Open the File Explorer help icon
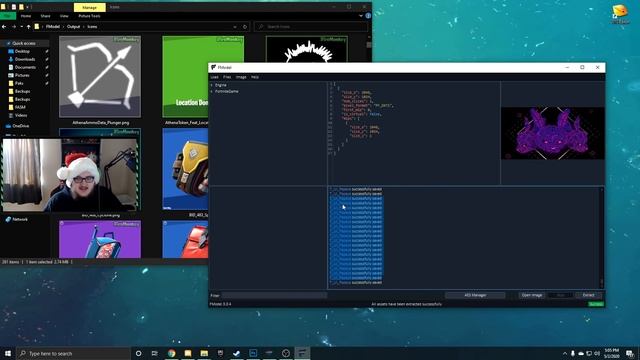The height and width of the screenshot is (360, 640). click(x=368, y=16)
